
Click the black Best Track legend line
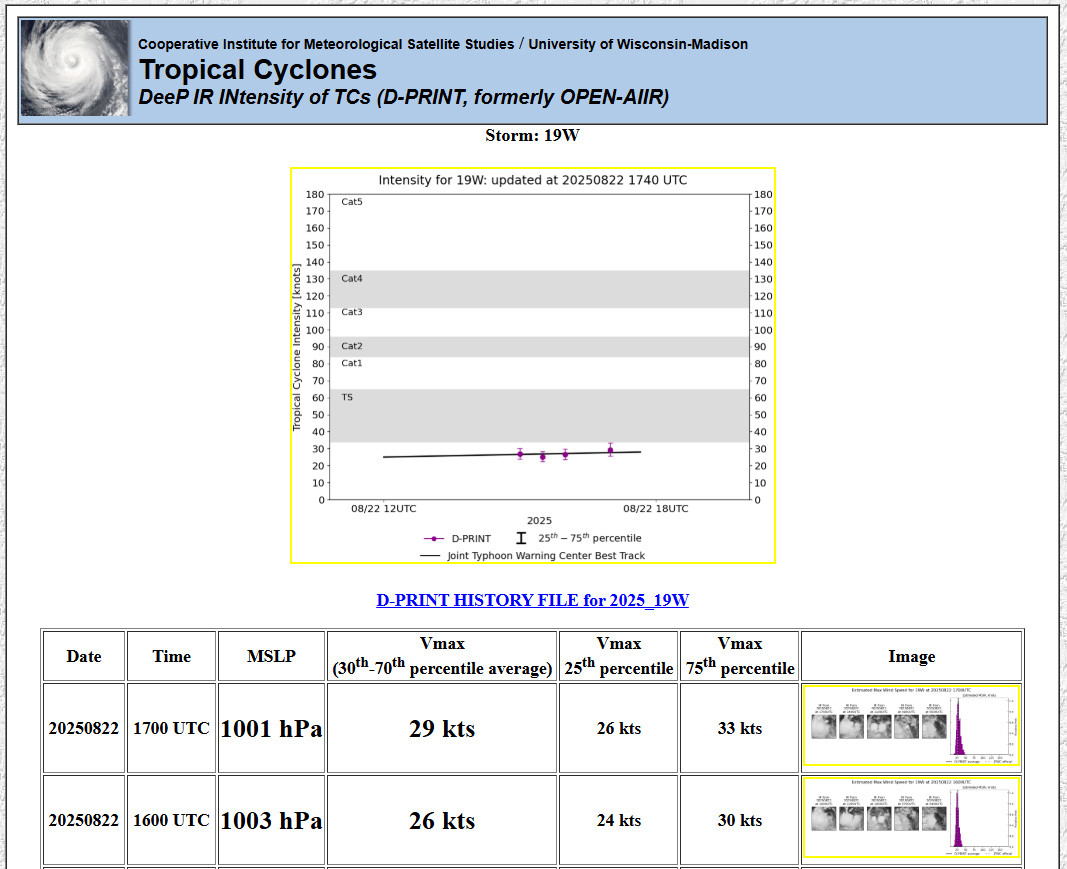click(430, 555)
